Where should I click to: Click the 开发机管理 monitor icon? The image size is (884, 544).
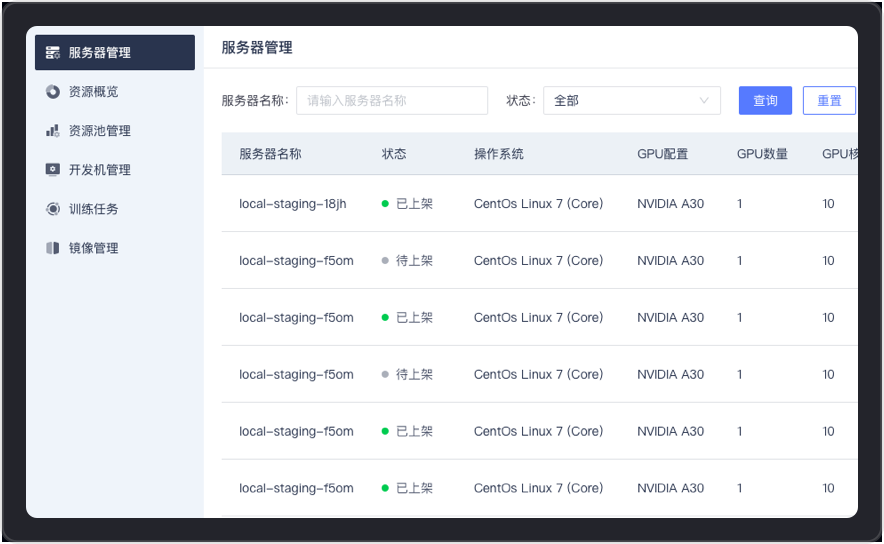click(x=52, y=170)
